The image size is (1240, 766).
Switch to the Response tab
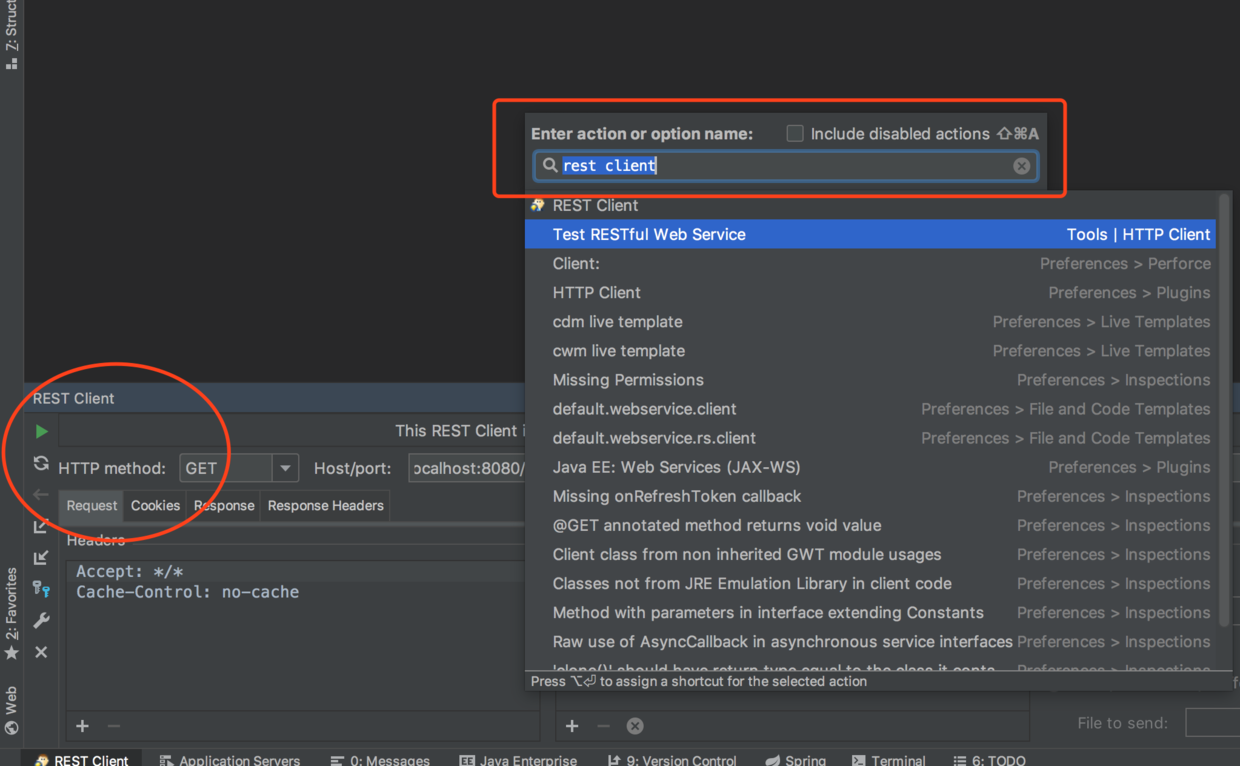click(x=224, y=505)
